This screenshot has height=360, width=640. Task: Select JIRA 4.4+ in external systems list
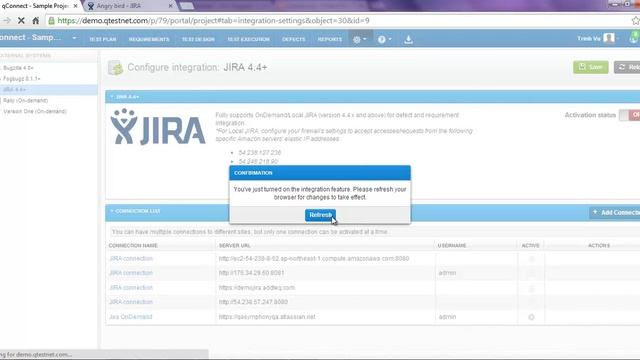pyautogui.click(x=48, y=89)
